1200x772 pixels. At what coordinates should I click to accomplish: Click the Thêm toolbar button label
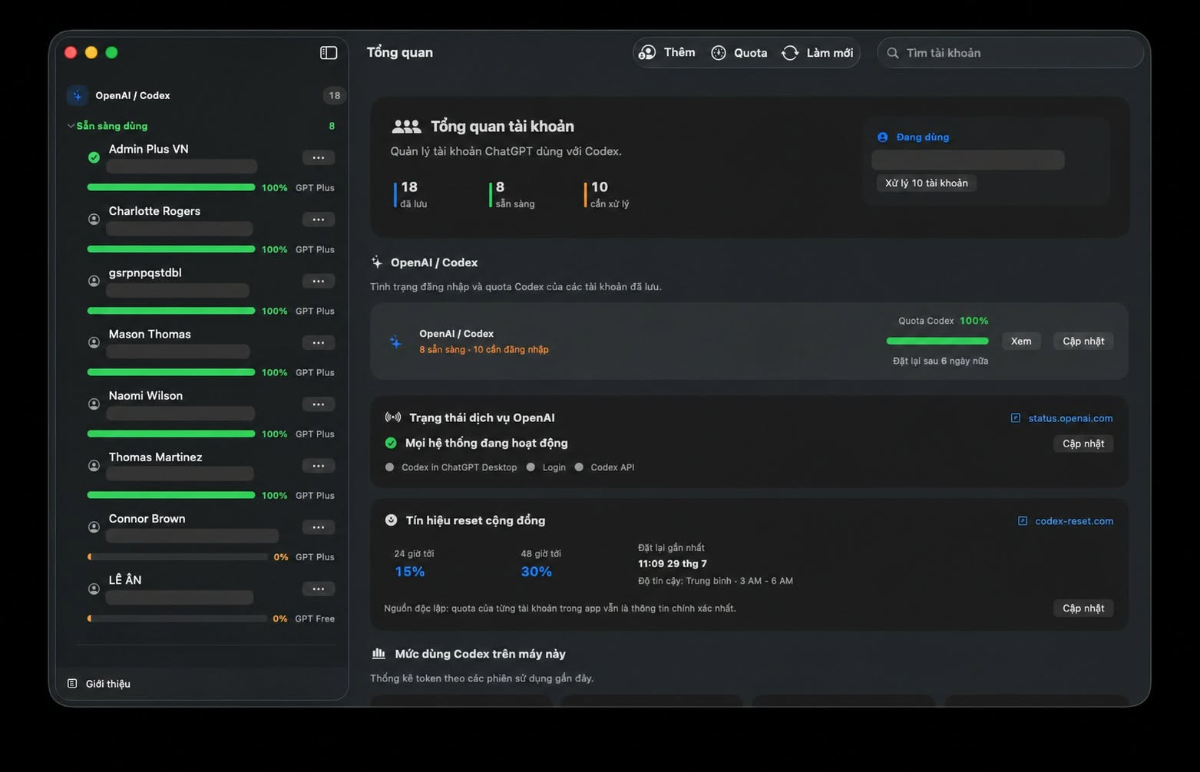coord(679,53)
